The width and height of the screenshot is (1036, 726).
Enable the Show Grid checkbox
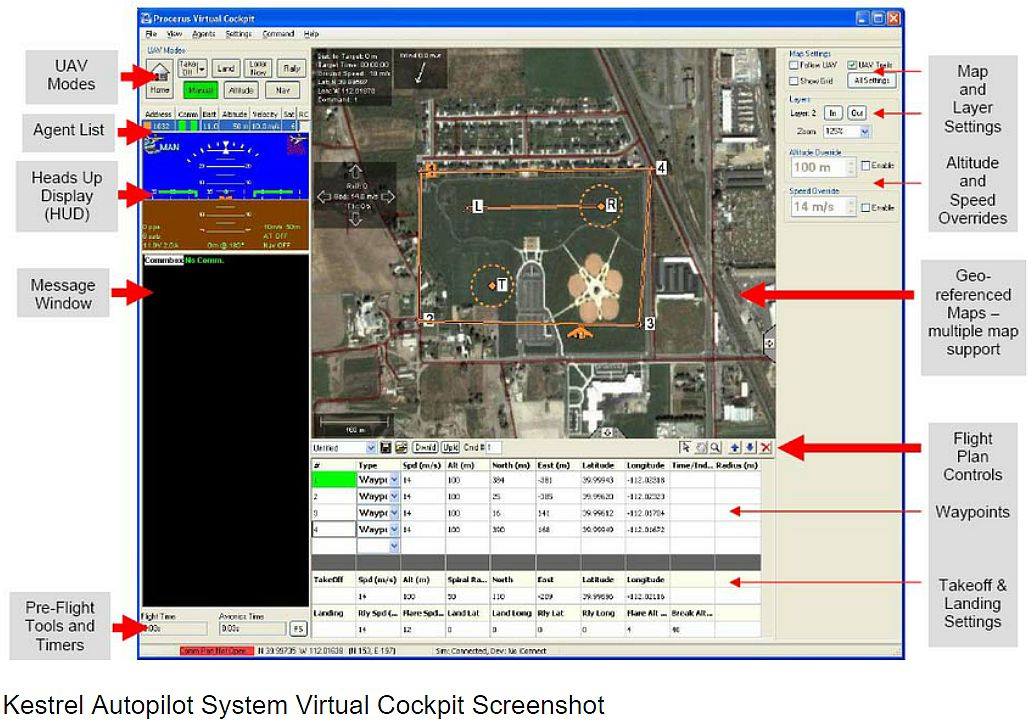pos(794,81)
